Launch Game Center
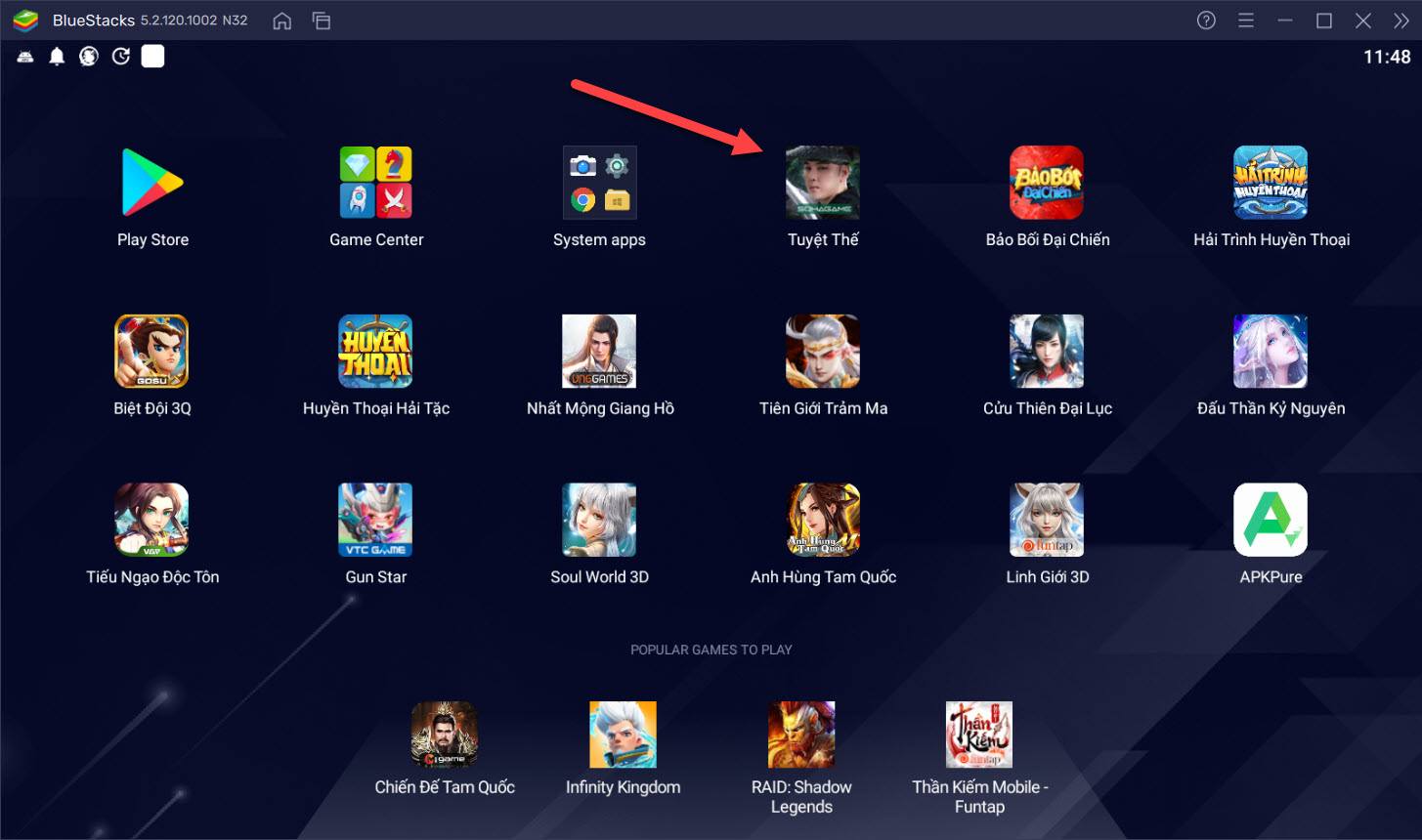1422x840 pixels. click(376, 183)
